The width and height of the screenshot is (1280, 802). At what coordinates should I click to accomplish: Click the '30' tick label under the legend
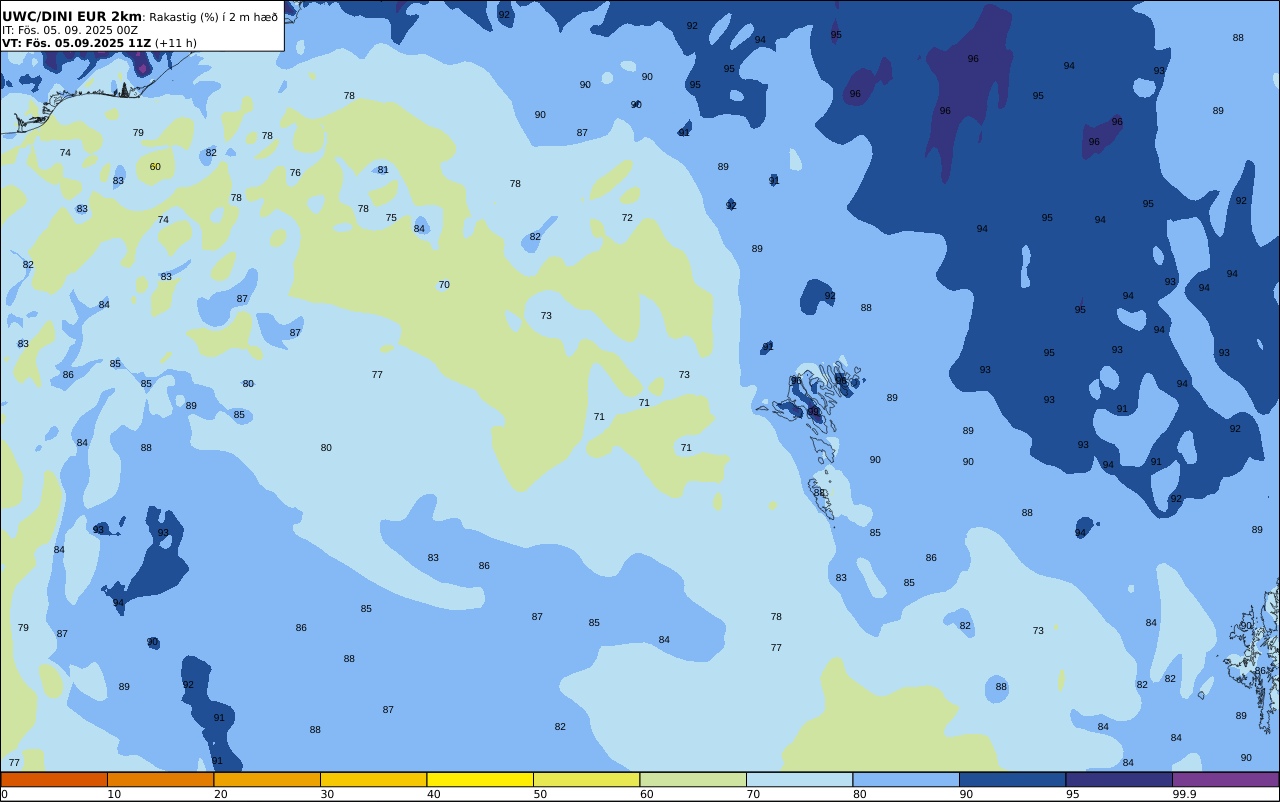coord(327,794)
